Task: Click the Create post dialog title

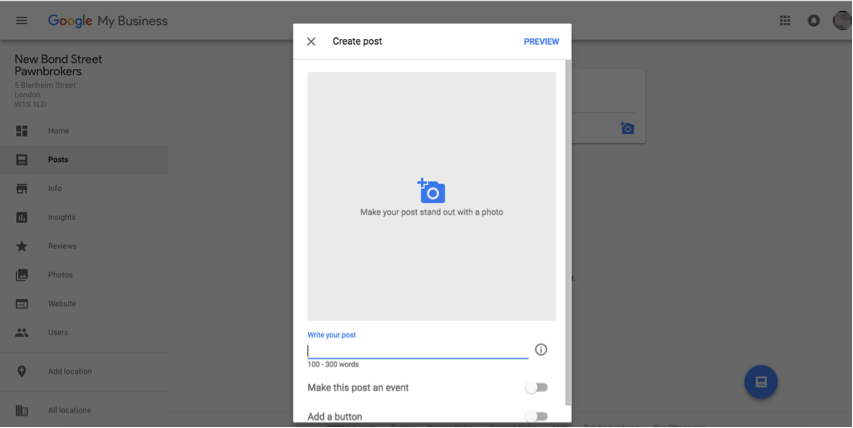Action: tap(357, 41)
